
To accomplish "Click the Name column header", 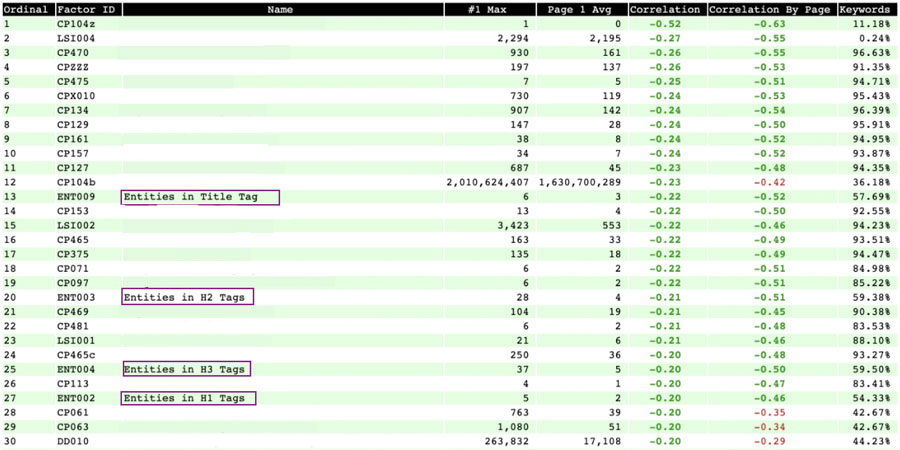I will tap(282, 10).
